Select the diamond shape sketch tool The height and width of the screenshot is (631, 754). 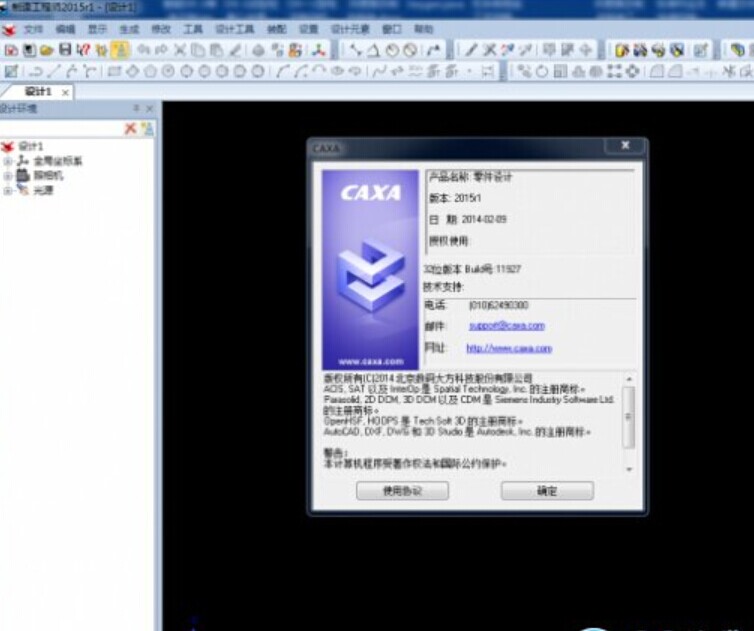[x=132, y=72]
